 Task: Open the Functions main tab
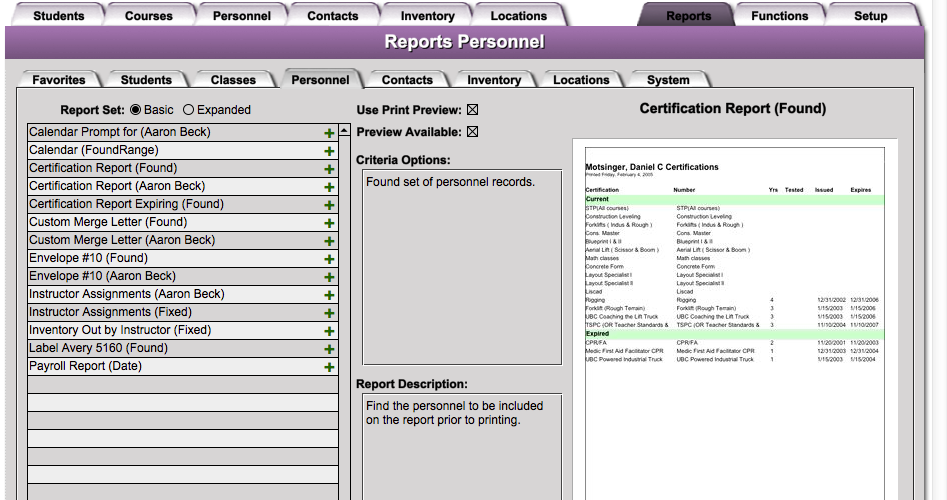click(x=779, y=15)
